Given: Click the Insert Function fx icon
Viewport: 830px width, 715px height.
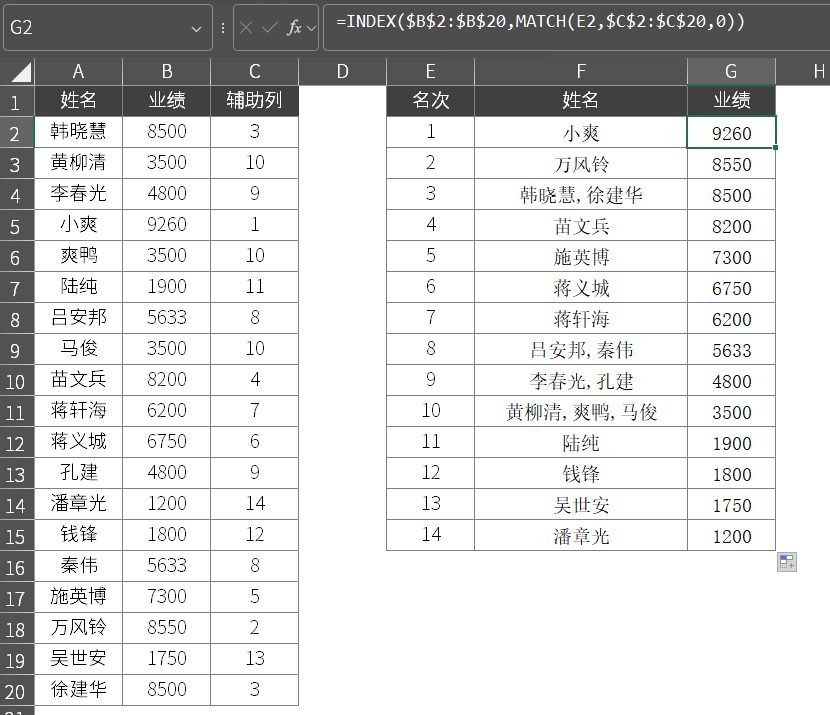Looking at the screenshot, I should coord(294,27).
